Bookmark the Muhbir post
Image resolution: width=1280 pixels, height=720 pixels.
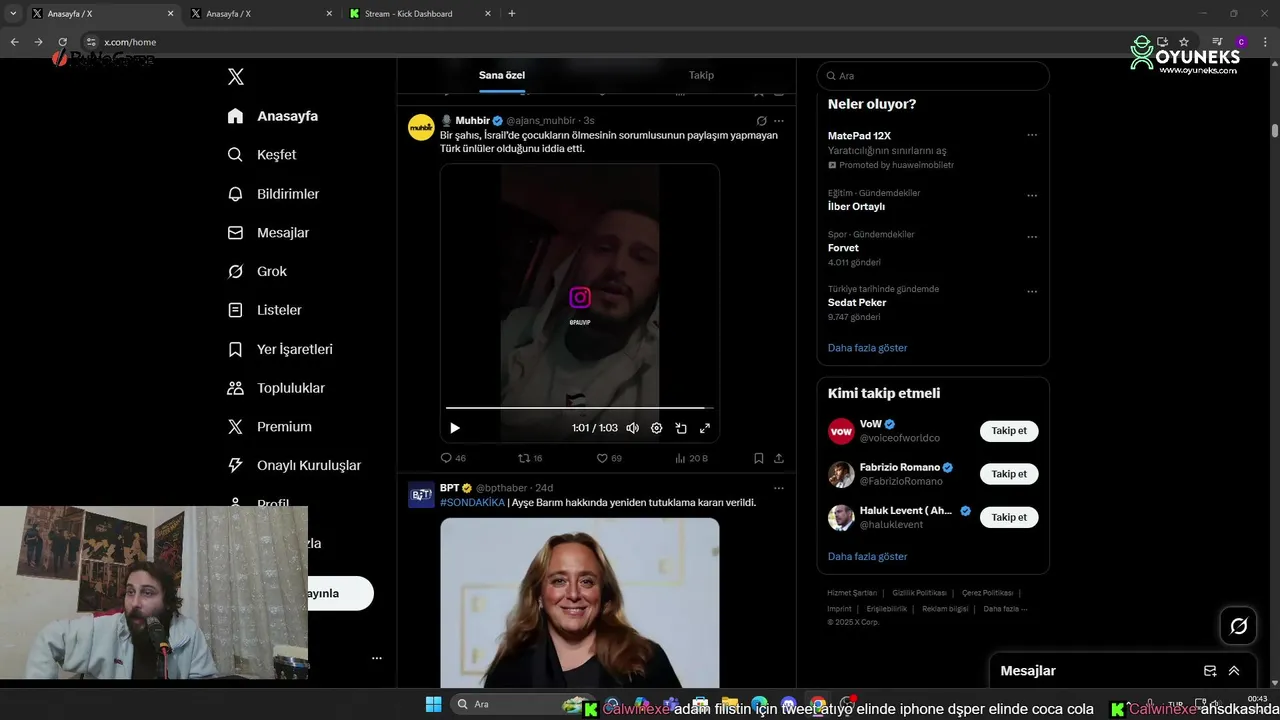pos(759,458)
